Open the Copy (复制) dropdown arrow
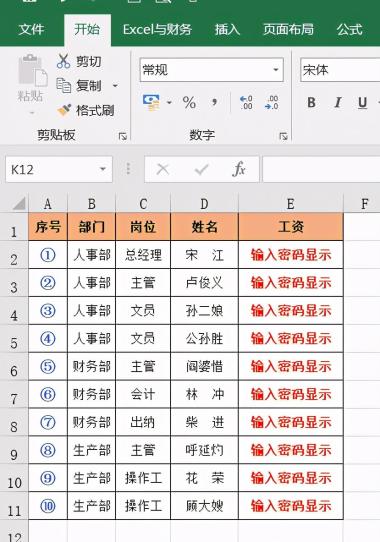 (115, 85)
